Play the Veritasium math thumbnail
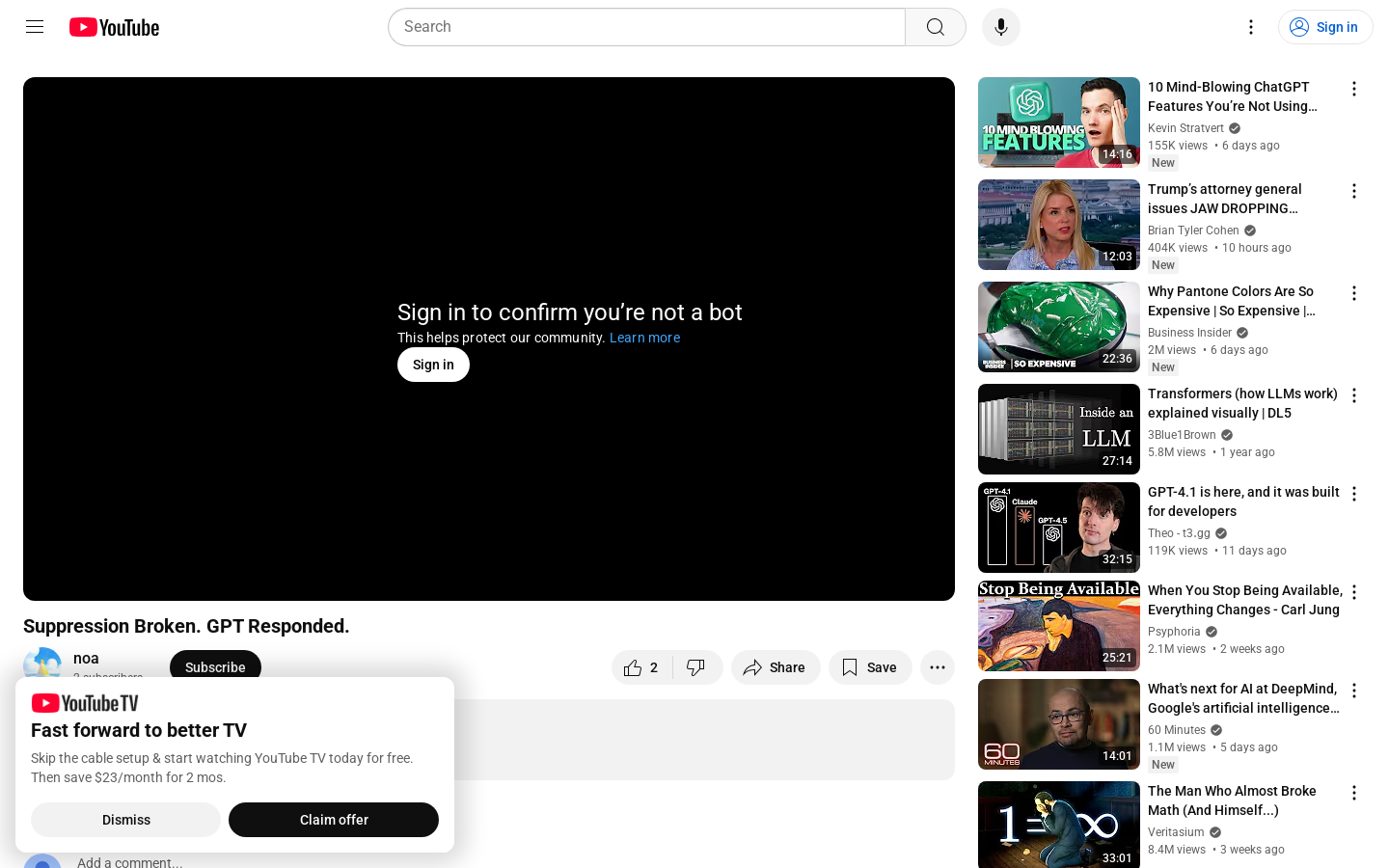This screenshot has height=868, width=1389. click(x=1059, y=825)
